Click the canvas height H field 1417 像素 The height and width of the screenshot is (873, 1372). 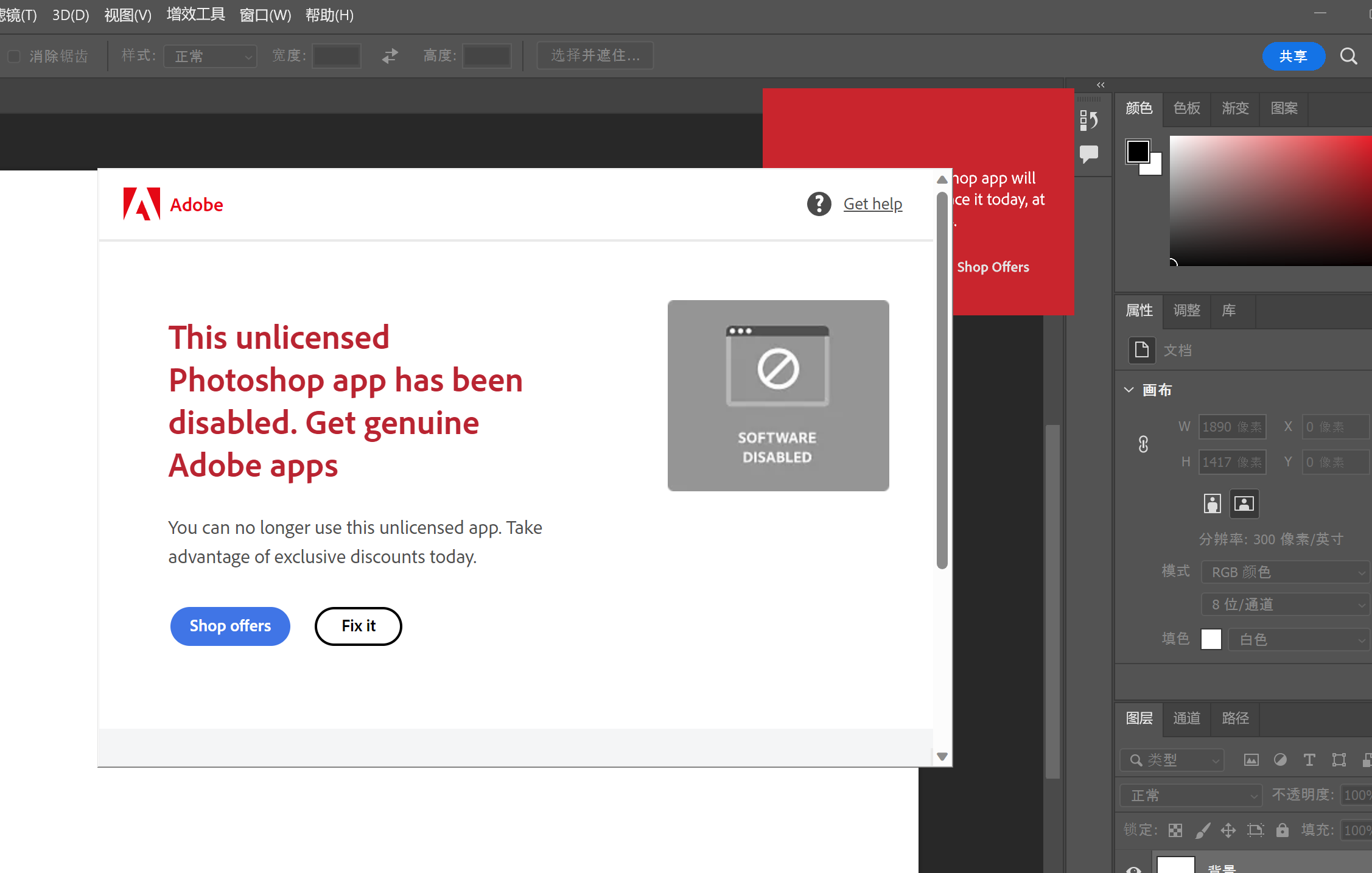(x=1233, y=462)
